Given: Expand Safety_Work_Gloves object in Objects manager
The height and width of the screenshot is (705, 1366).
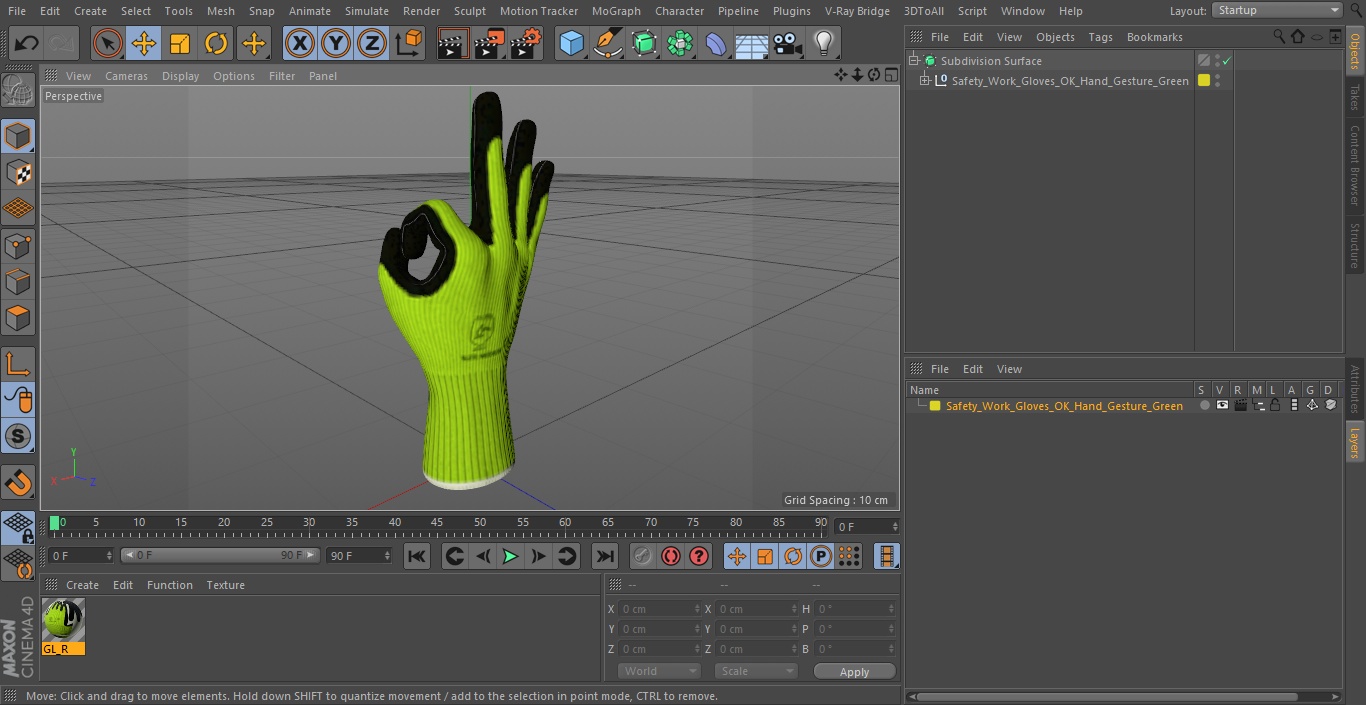Looking at the screenshot, I should (925, 81).
